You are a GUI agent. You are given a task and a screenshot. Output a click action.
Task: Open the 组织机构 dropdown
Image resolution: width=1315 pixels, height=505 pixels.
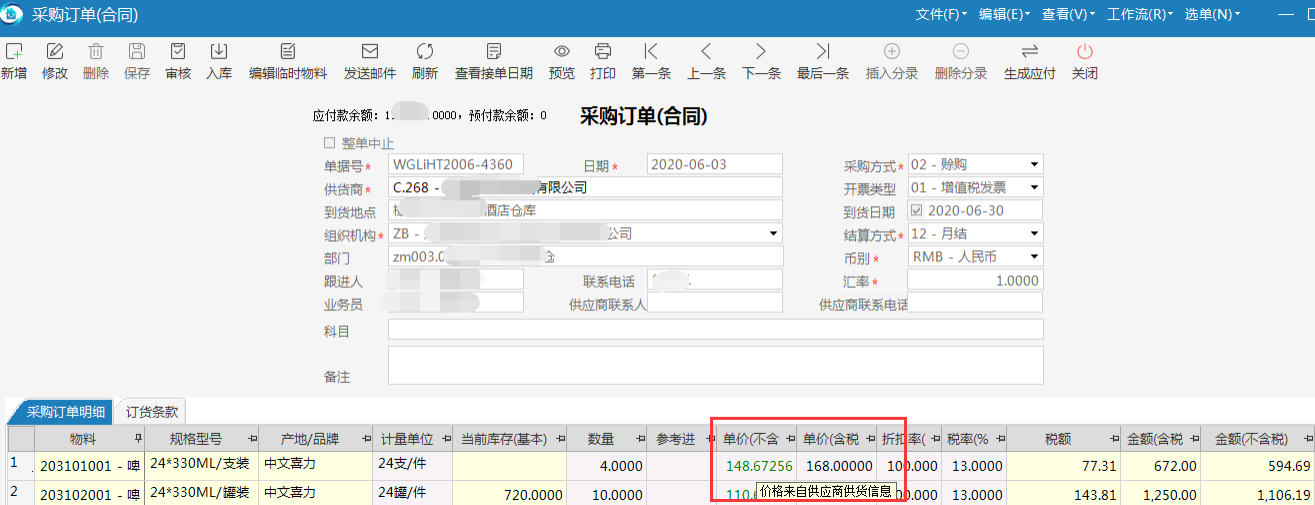click(x=773, y=234)
